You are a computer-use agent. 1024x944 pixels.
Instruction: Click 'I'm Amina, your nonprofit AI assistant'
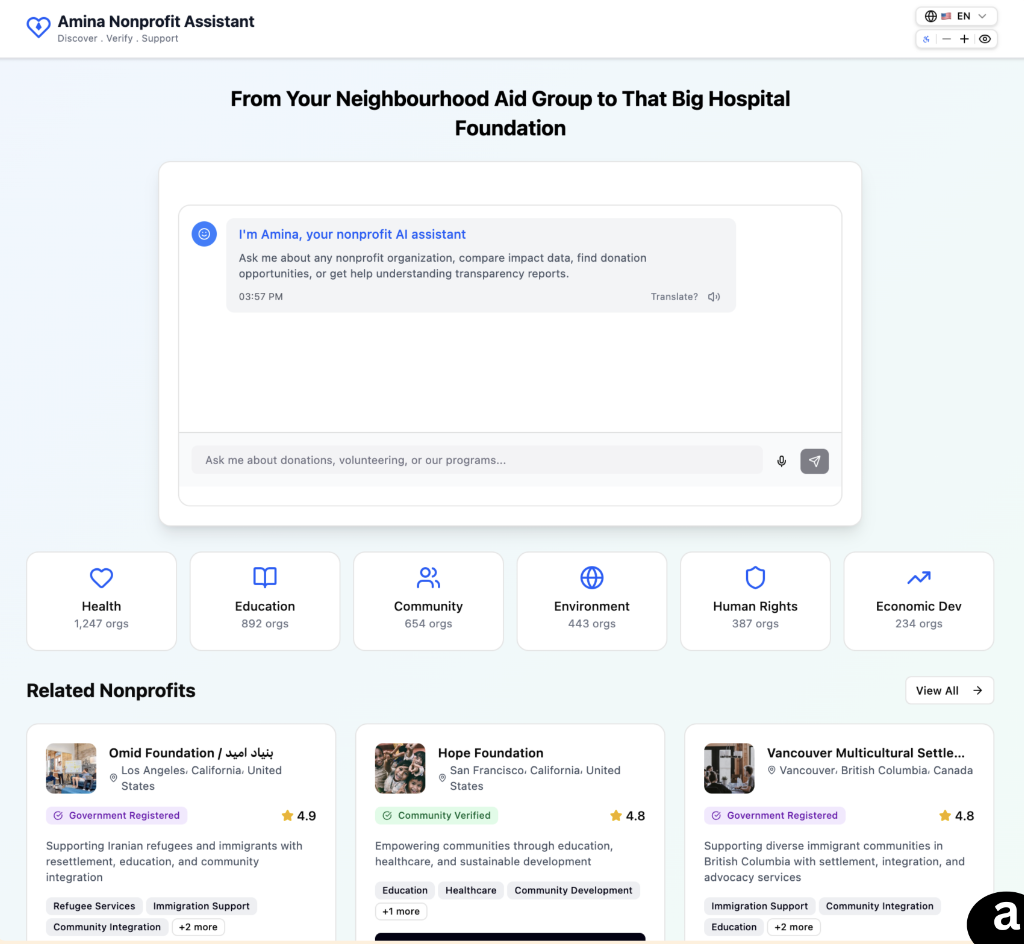coord(352,234)
